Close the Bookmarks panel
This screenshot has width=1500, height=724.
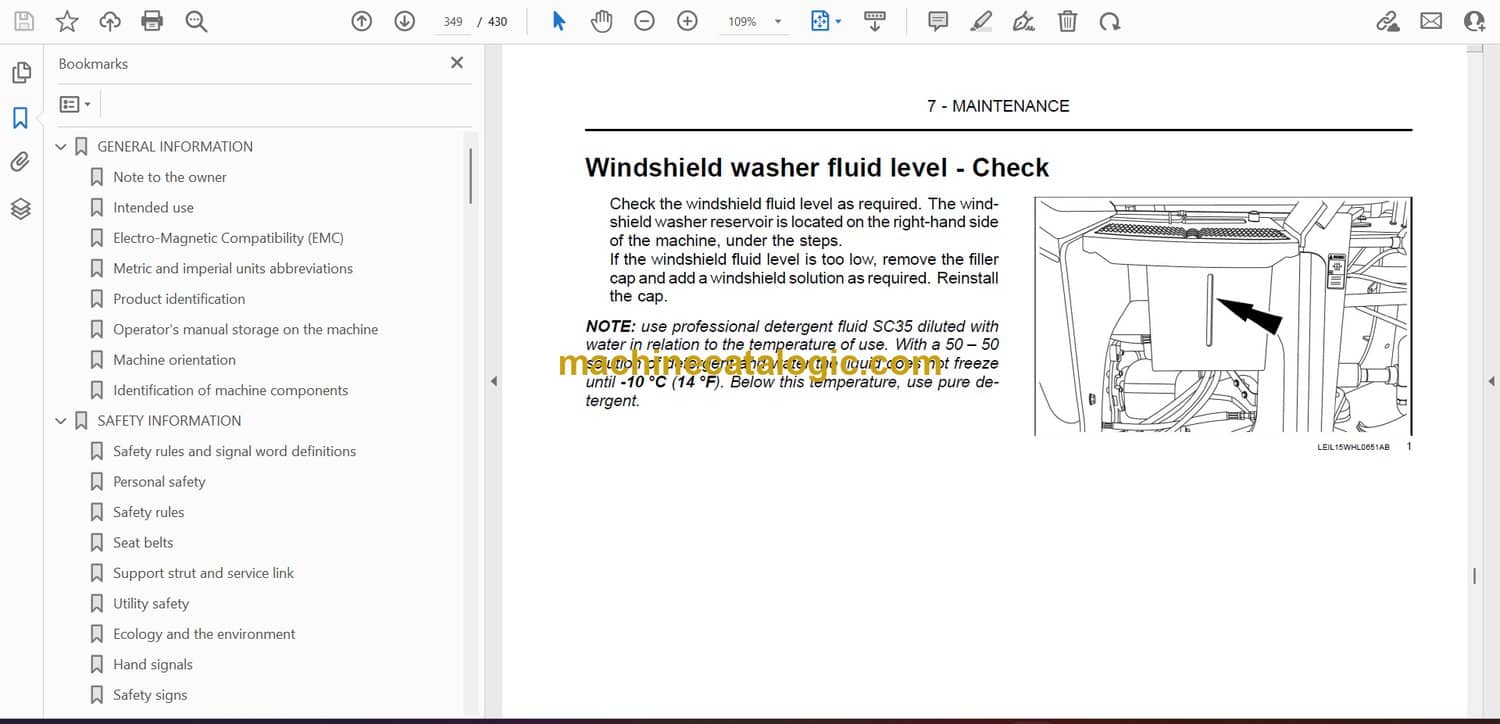click(x=457, y=63)
